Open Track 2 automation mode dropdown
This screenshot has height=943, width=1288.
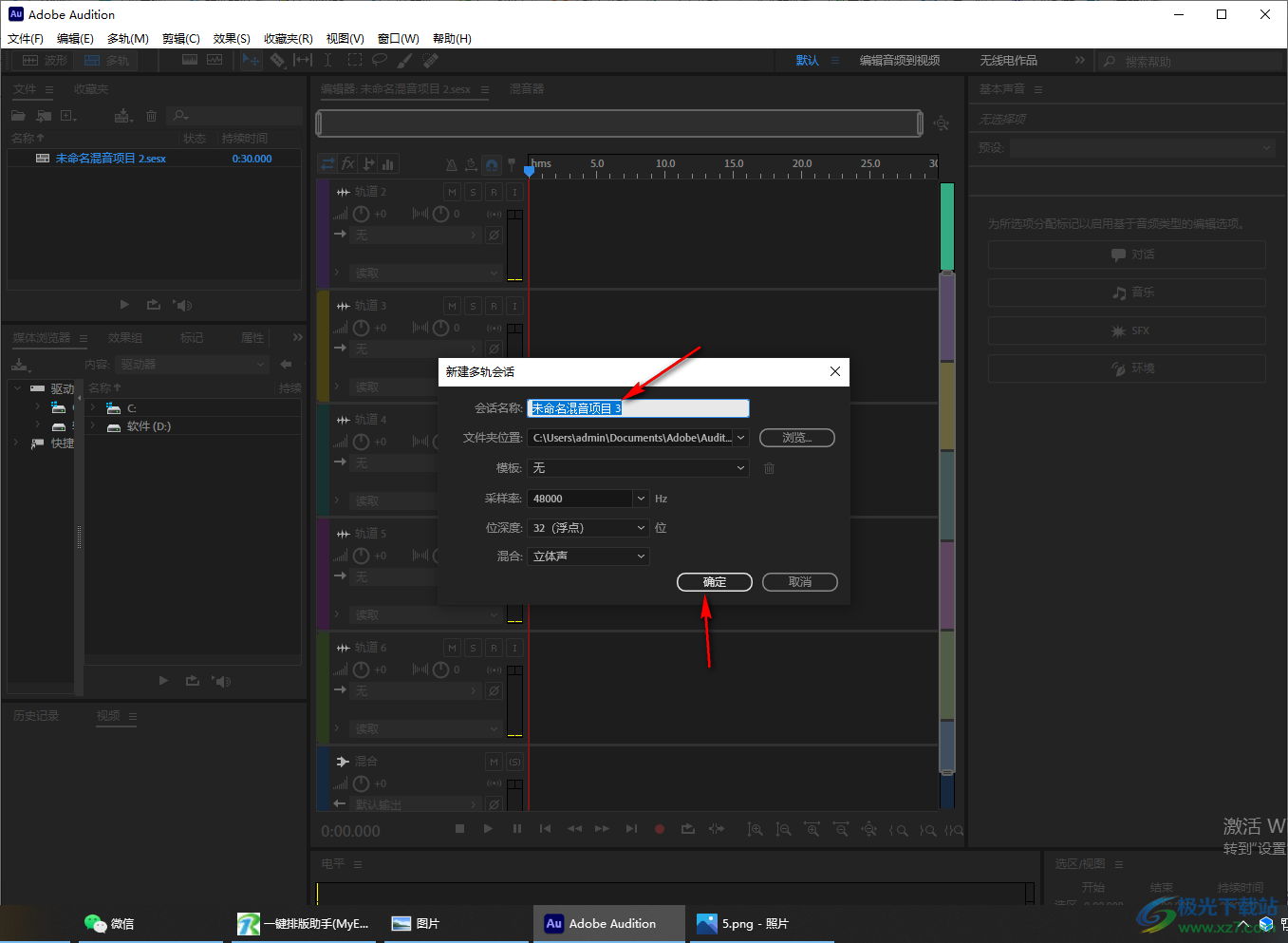point(426,273)
